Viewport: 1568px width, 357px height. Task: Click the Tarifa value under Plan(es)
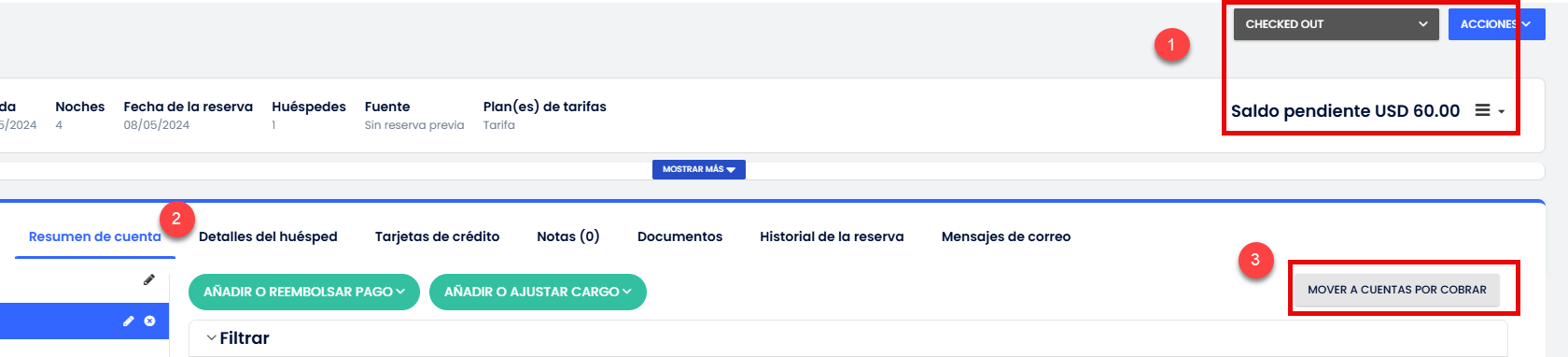[499, 125]
